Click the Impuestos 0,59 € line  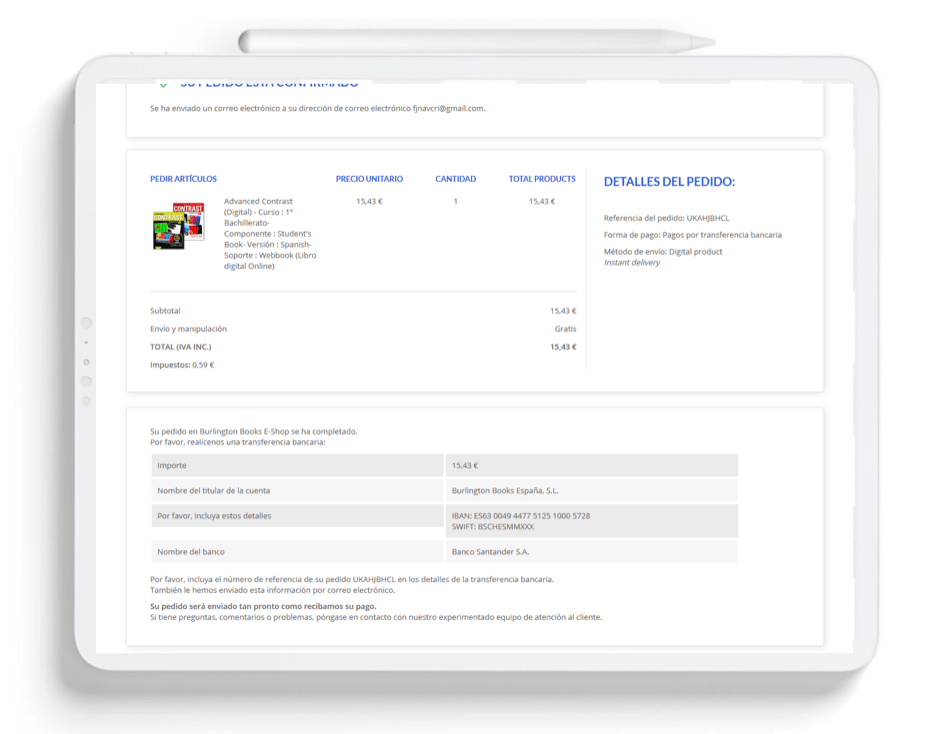(182, 365)
